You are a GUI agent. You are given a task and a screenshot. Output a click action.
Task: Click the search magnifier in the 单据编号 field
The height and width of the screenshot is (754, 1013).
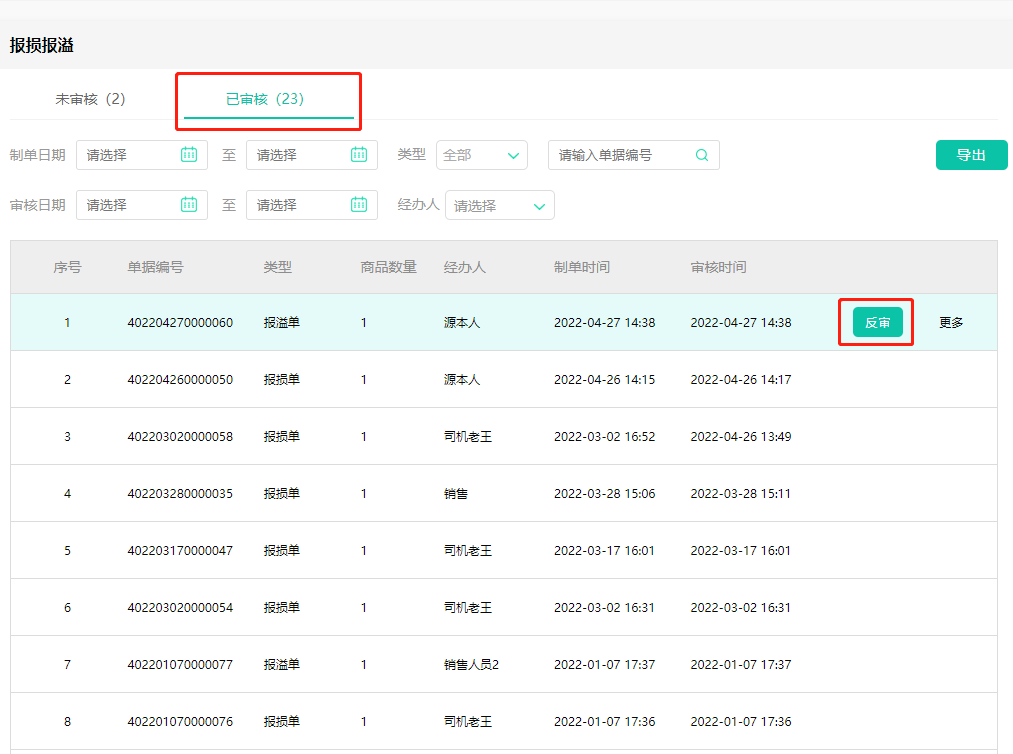[x=703, y=155]
